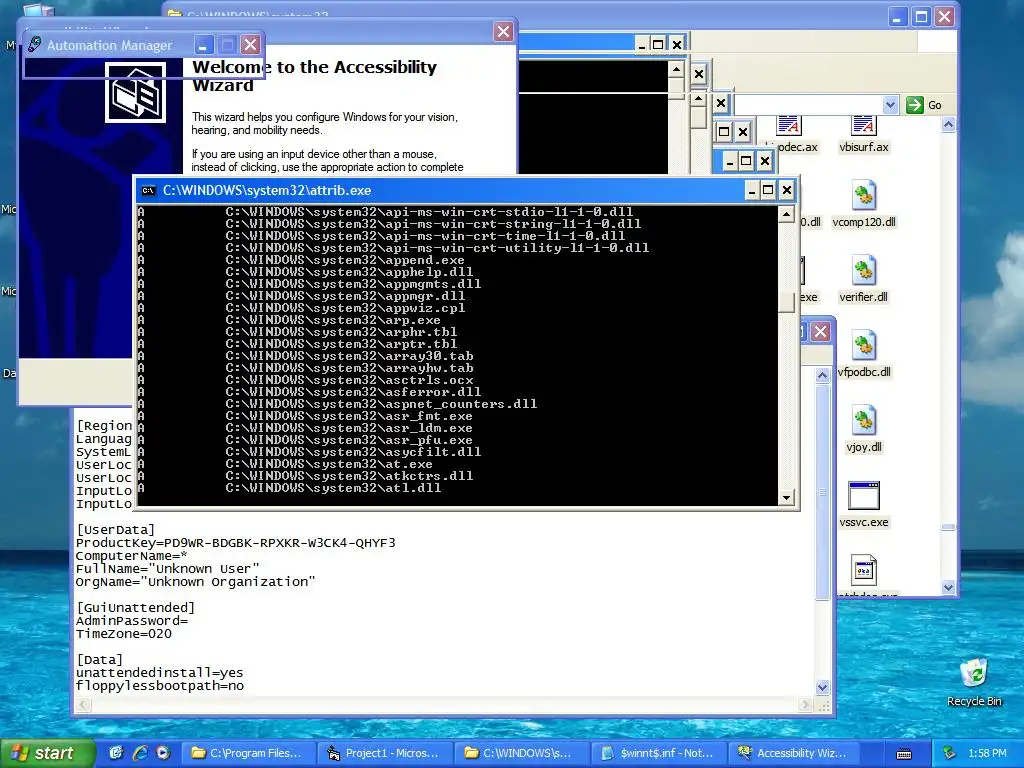Select the vjoy.dll file icon
1024x768 pixels.
click(863, 421)
